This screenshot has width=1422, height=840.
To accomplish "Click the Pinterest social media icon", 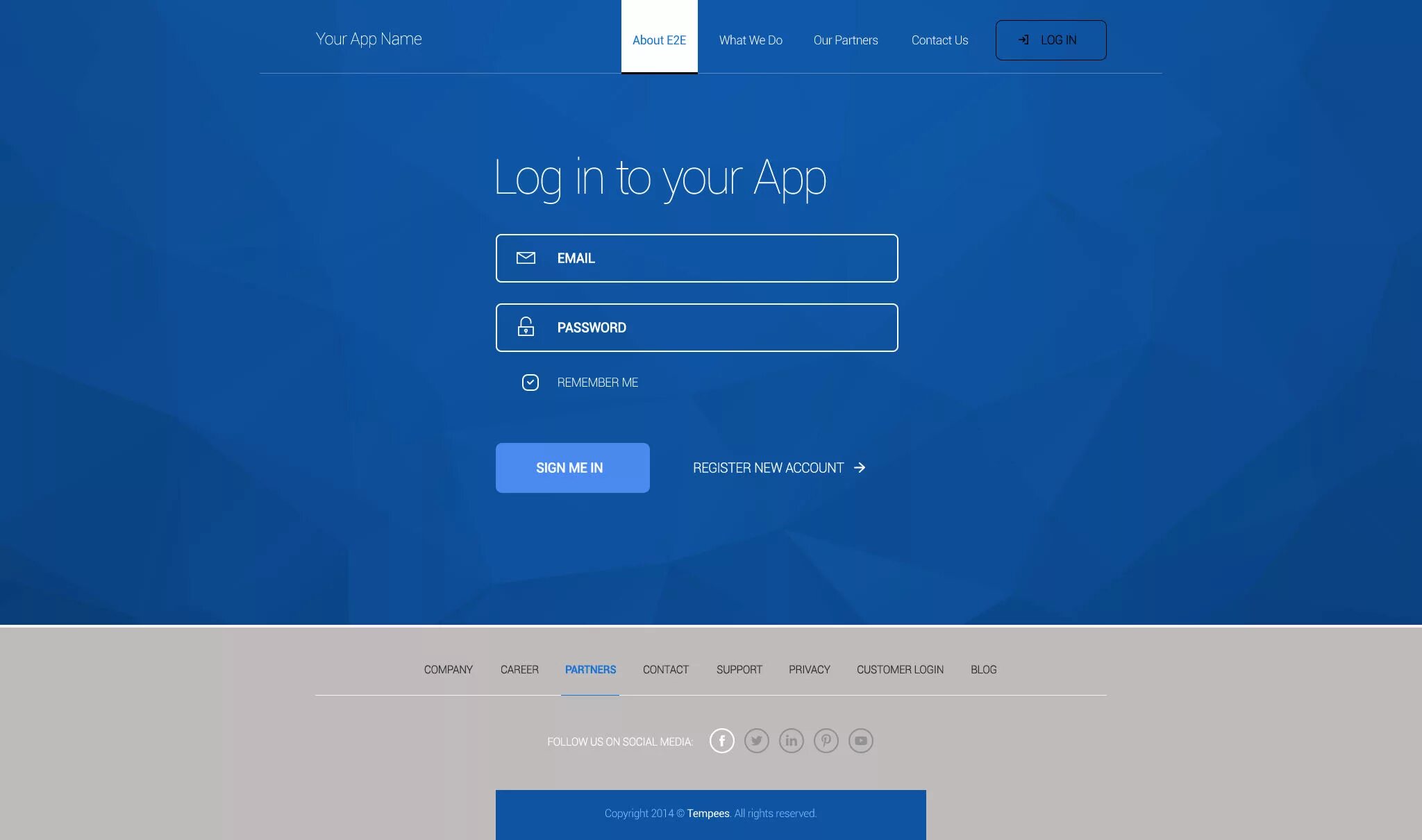I will coord(825,740).
